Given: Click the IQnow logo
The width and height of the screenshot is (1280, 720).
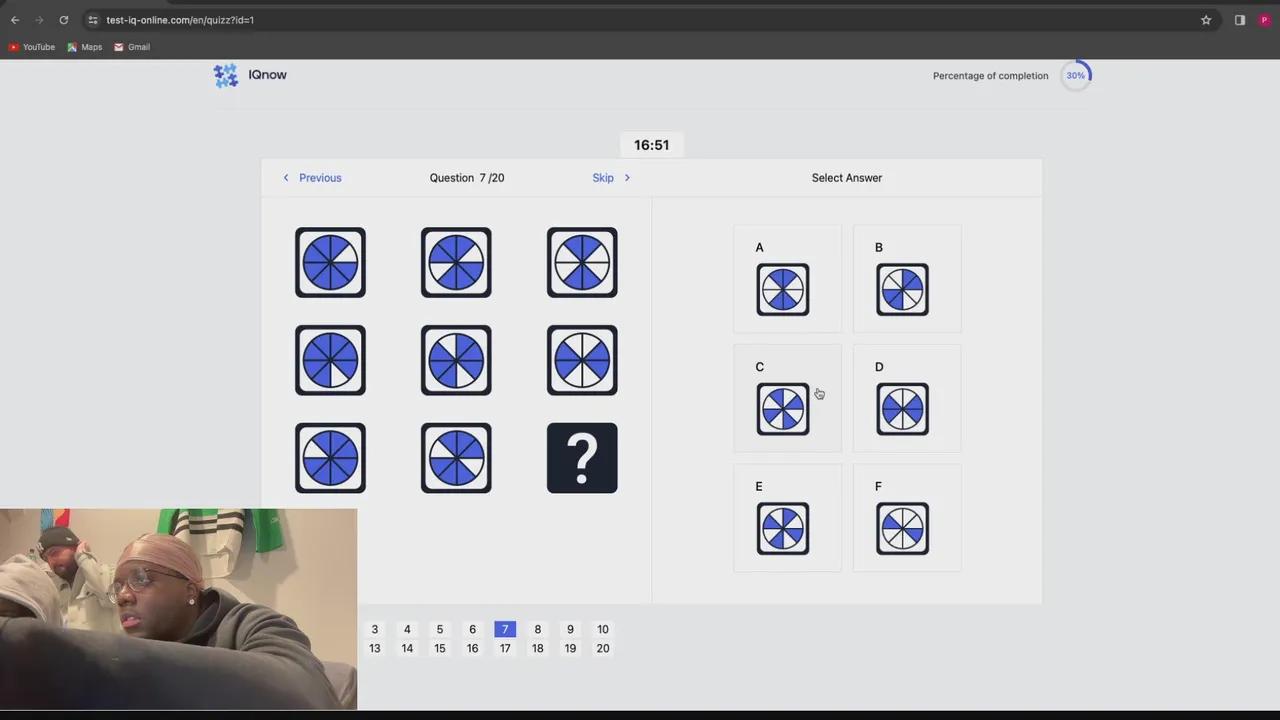Looking at the screenshot, I should pyautogui.click(x=250, y=75).
